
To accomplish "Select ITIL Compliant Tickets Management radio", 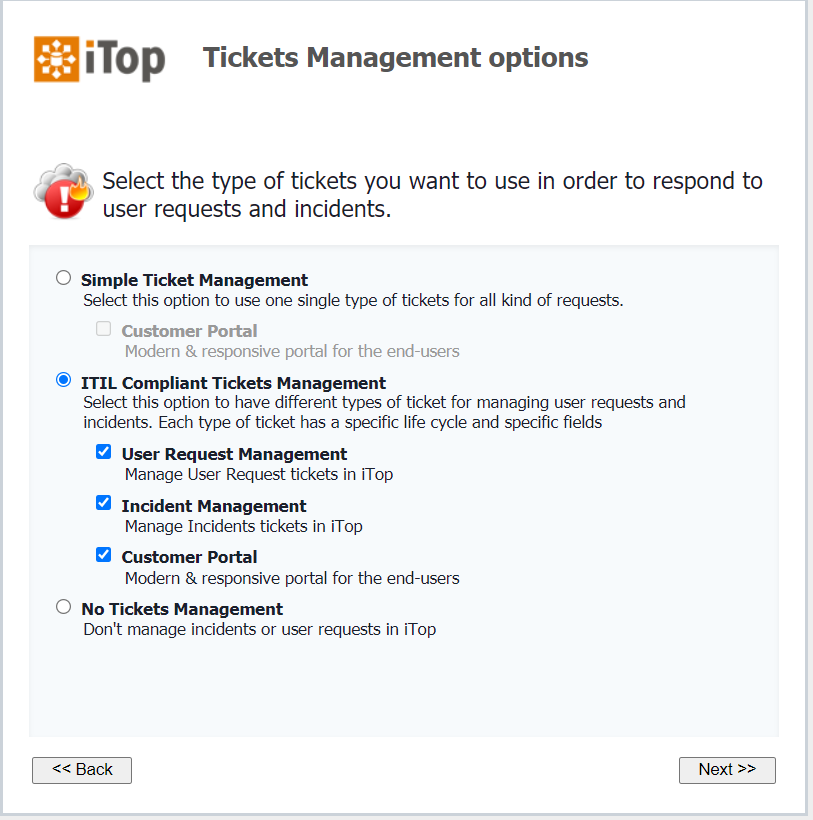I will (x=64, y=380).
